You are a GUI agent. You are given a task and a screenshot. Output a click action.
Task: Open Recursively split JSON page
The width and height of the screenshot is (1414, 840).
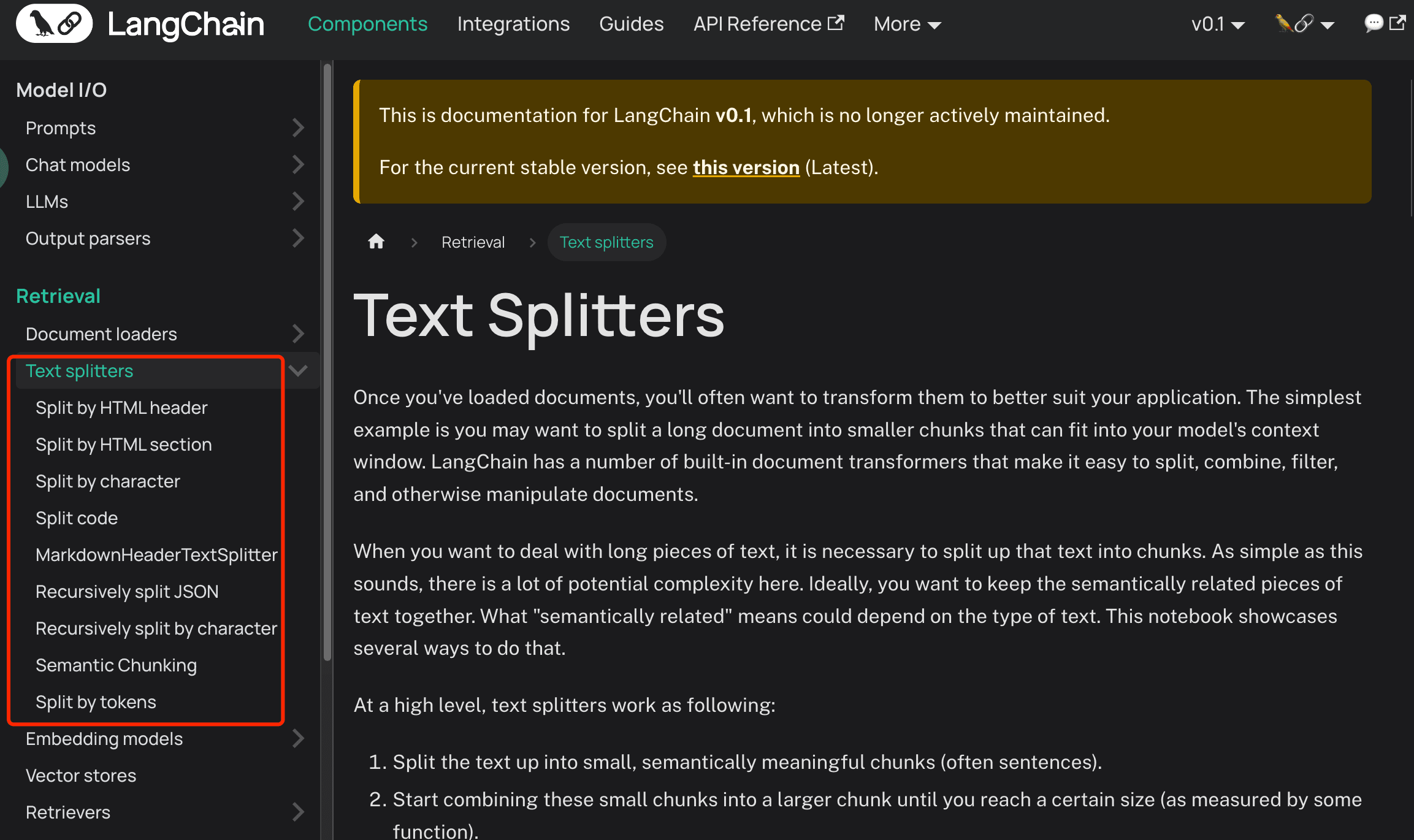(127, 591)
